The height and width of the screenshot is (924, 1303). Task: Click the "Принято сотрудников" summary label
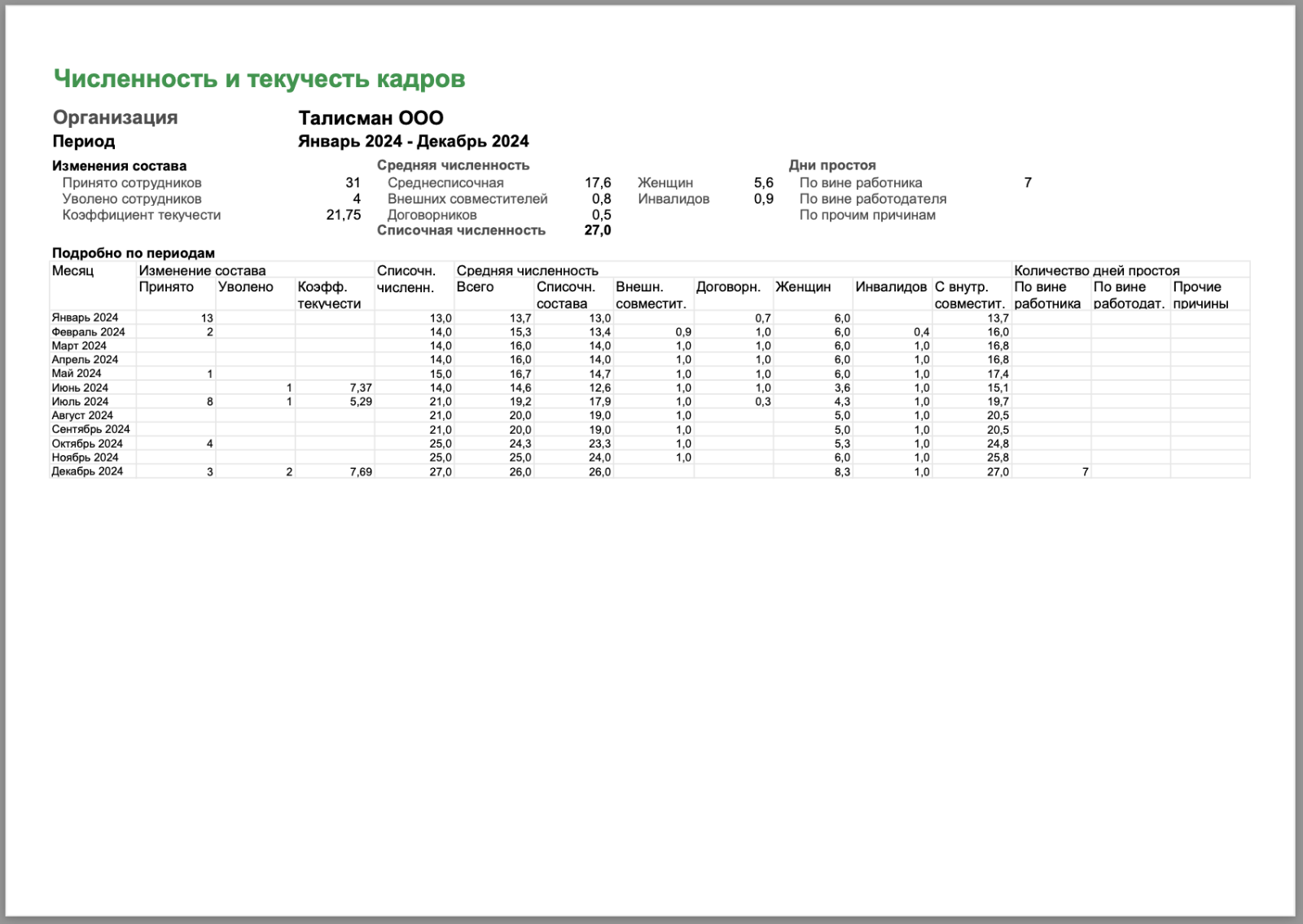click(x=132, y=183)
